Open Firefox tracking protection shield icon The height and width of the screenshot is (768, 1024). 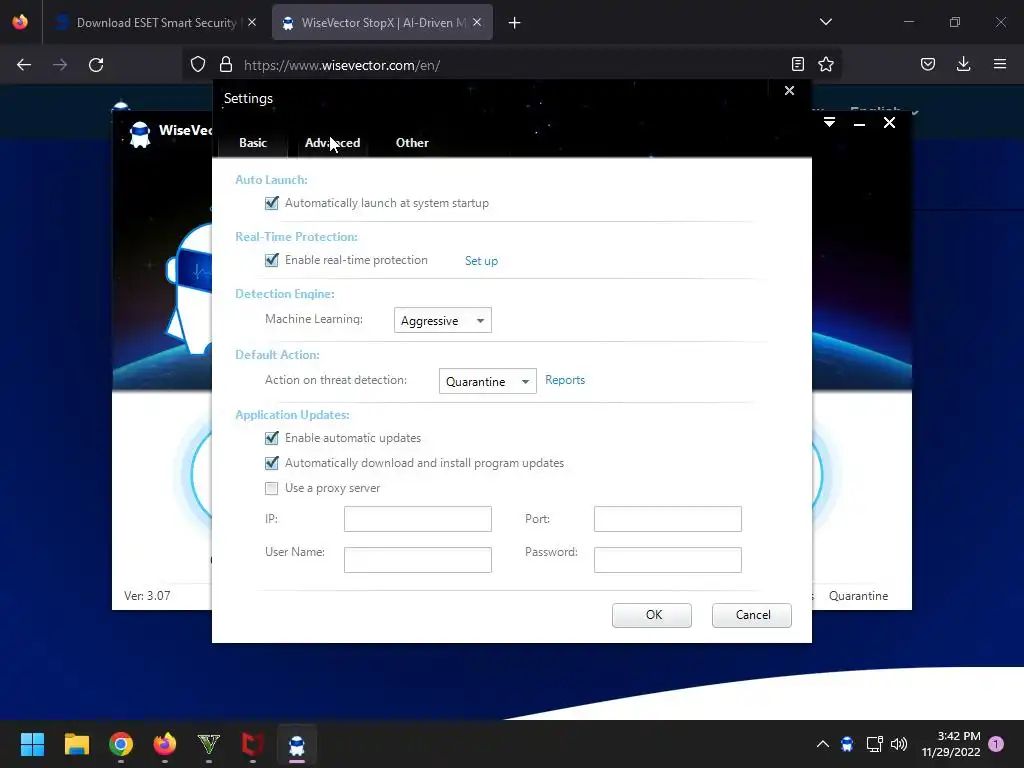(x=198, y=65)
